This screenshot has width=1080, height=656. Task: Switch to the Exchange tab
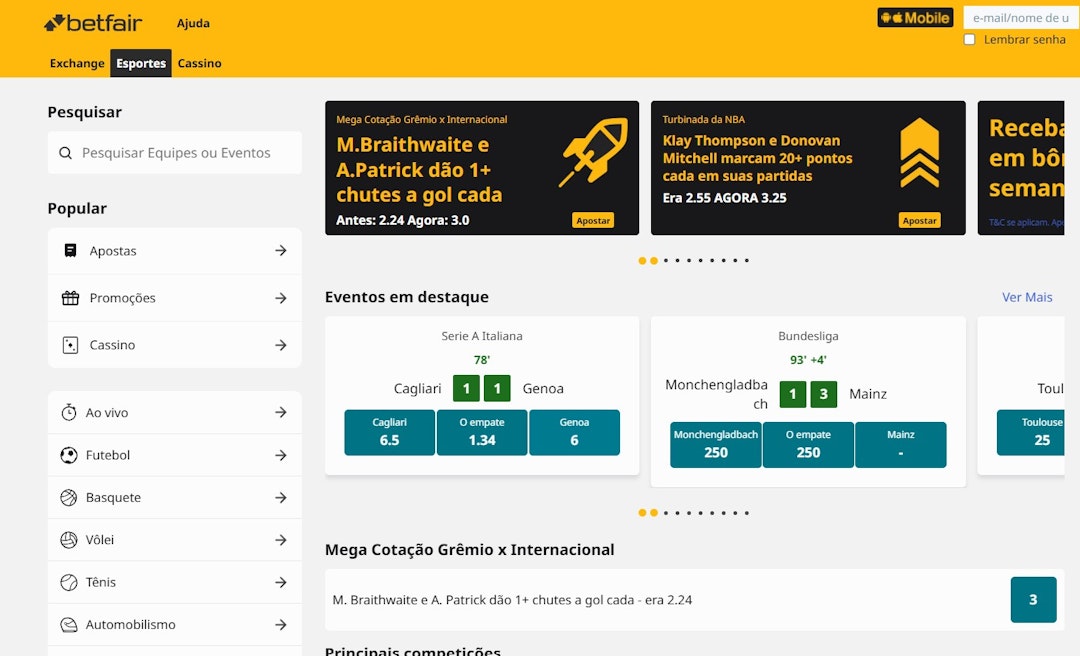pos(77,63)
